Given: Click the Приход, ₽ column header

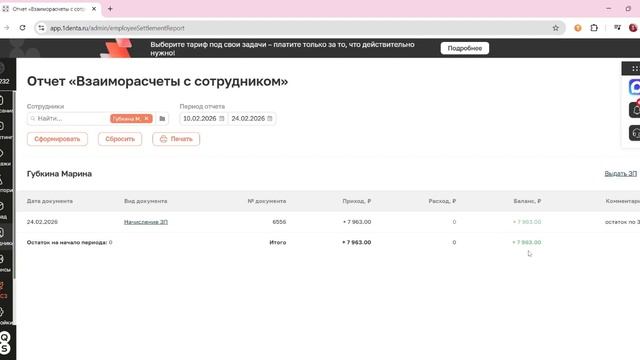Looking at the screenshot, I should click(357, 201).
